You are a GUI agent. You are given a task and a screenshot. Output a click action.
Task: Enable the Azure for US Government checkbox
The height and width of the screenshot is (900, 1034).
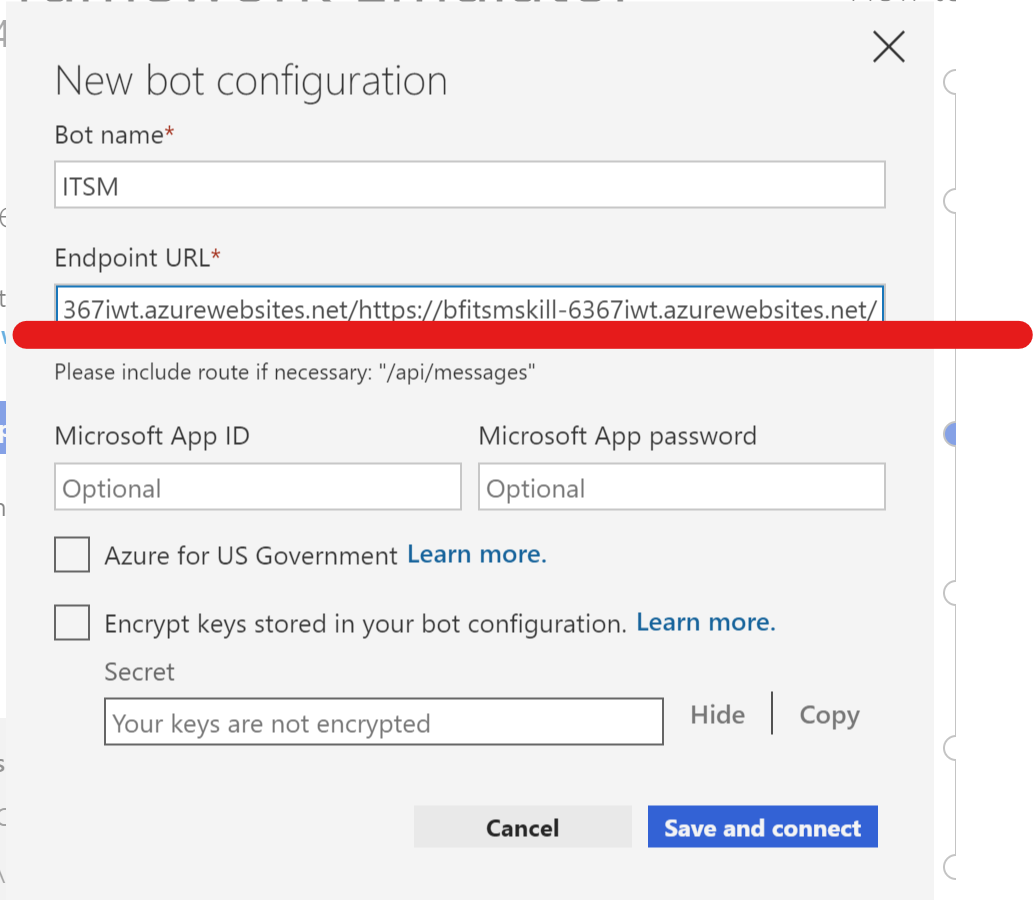pyautogui.click(x=71, y=554)
